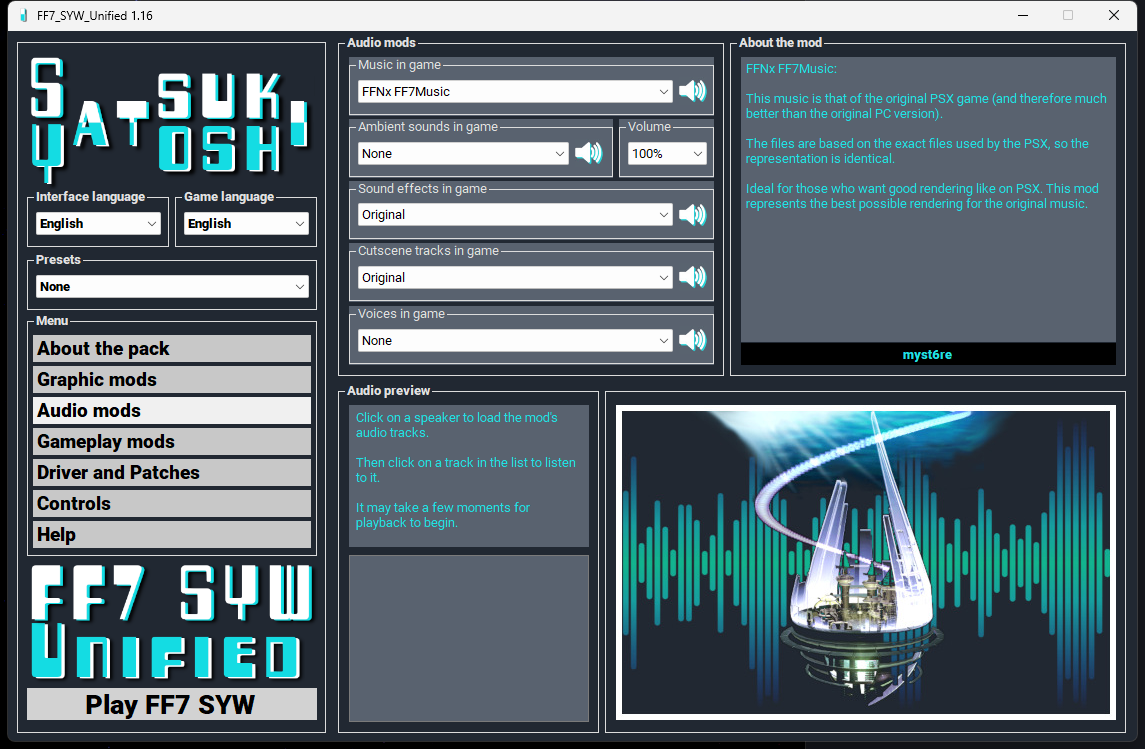Click the app icon in title bar

[x=23, y=15]
